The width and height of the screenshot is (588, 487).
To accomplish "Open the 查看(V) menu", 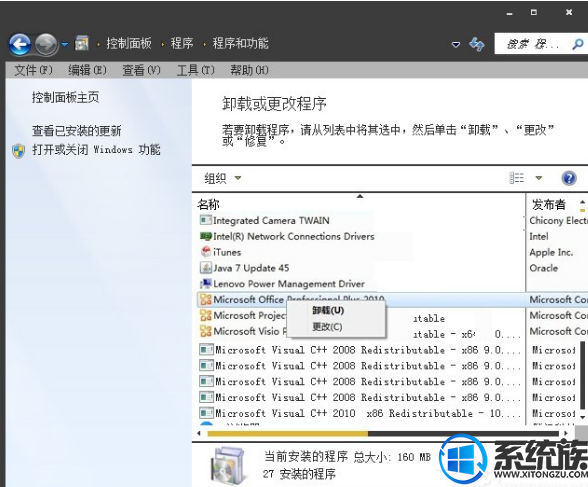I will pos(141,70).
